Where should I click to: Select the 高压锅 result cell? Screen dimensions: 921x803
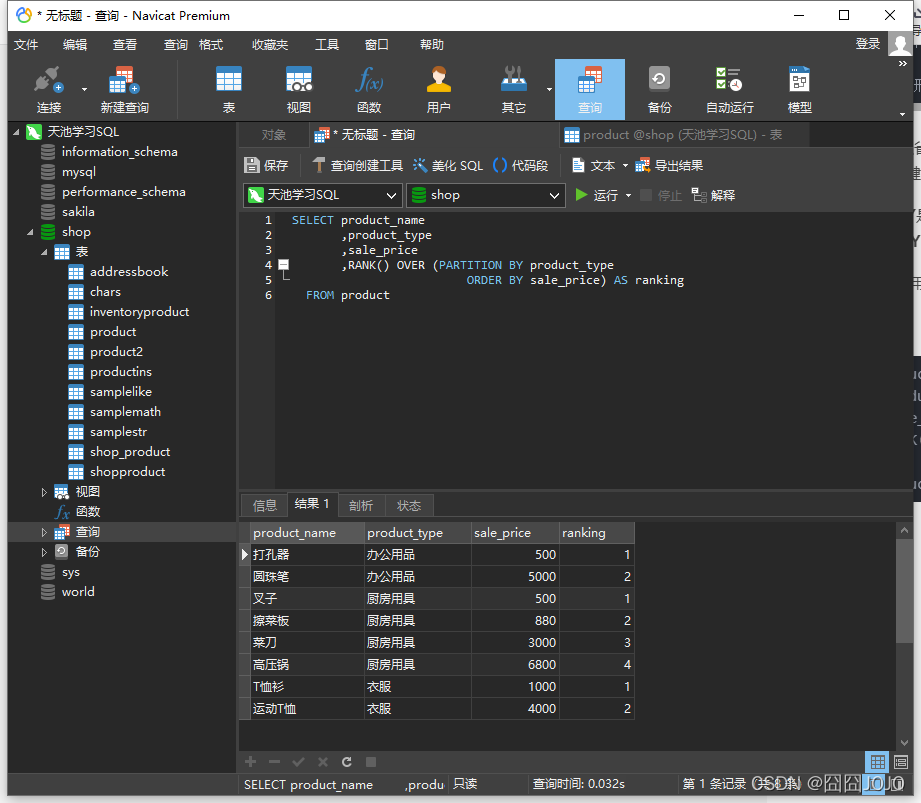click(x=307, y=665)
